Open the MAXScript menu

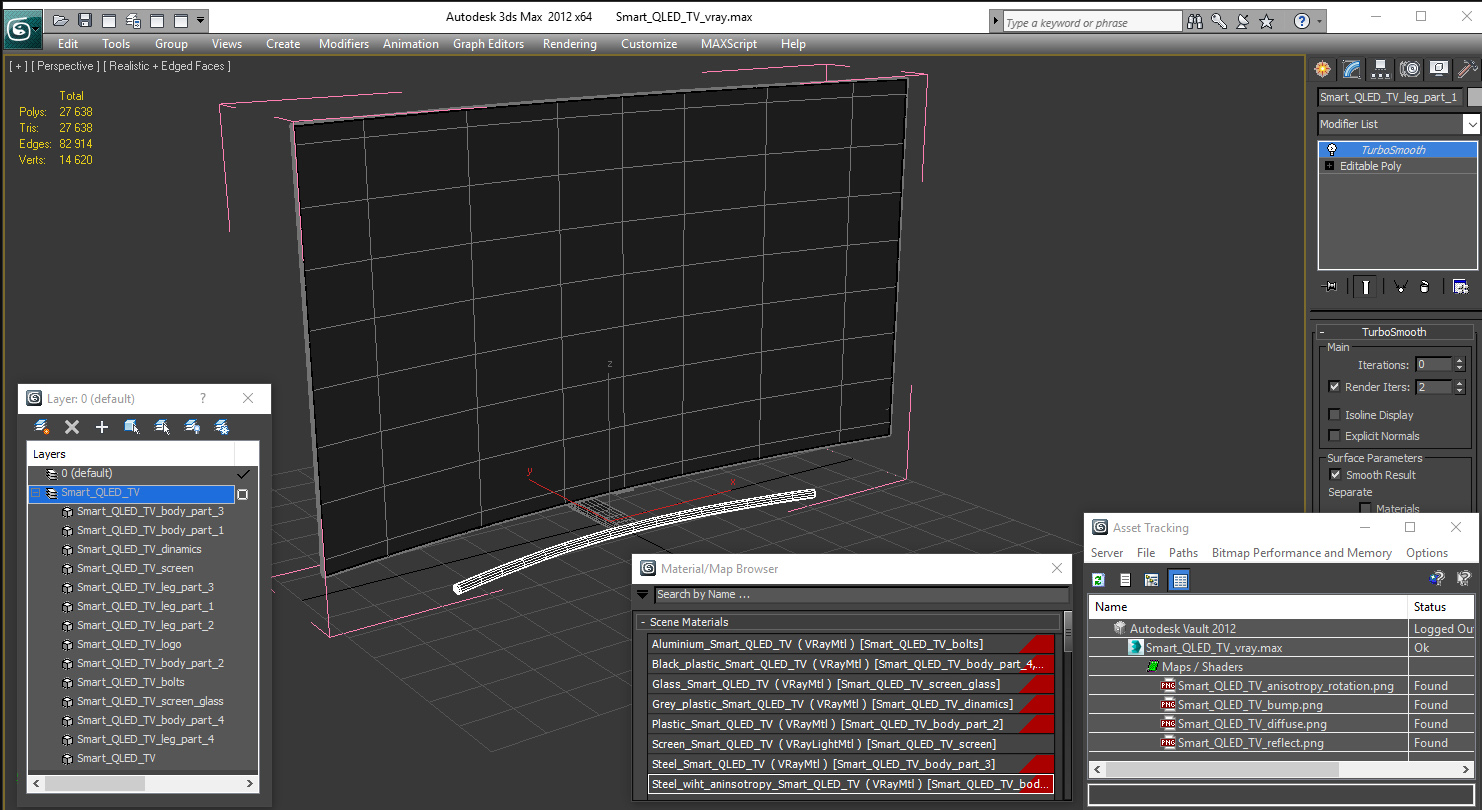731,44
